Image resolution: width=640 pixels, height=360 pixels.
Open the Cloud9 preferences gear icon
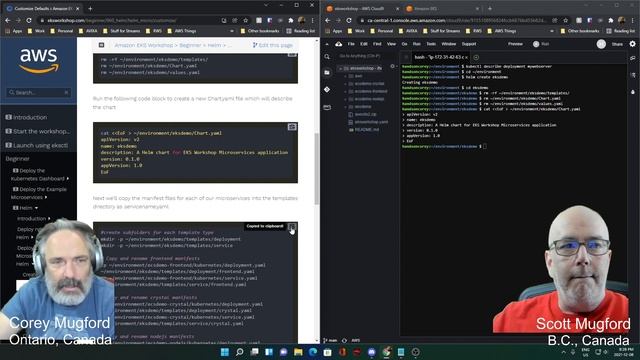tap(632, 44)
